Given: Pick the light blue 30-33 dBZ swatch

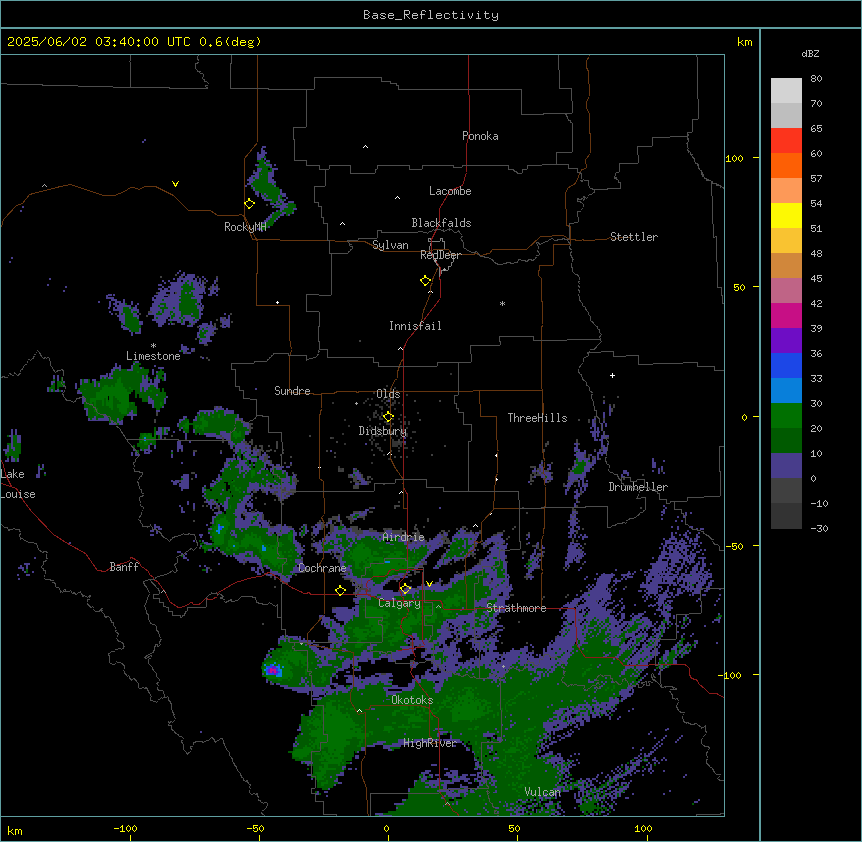Looking at the screenshot, I should [x=786, y=390].
